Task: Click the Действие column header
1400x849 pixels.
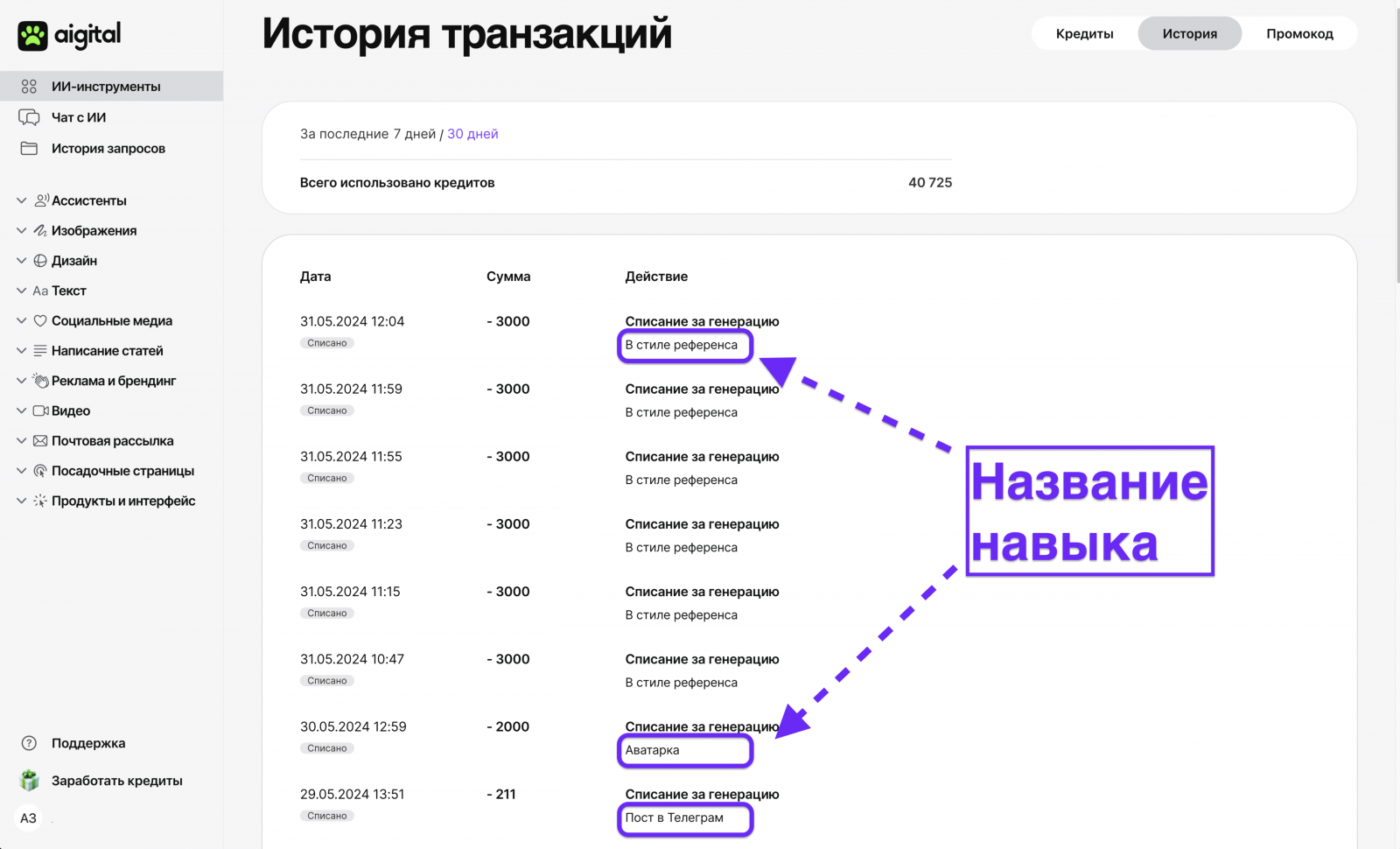Action: click(x=656, y=277)
